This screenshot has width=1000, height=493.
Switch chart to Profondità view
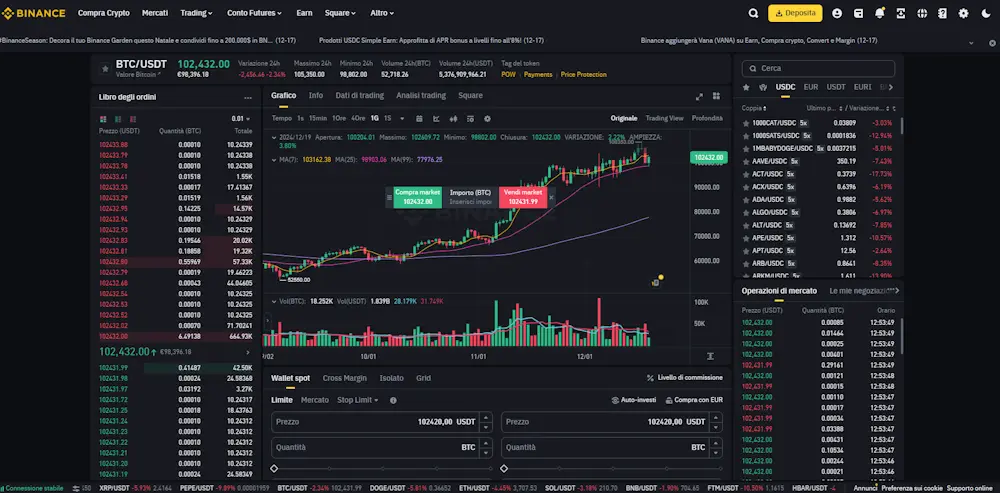(707, 119)
